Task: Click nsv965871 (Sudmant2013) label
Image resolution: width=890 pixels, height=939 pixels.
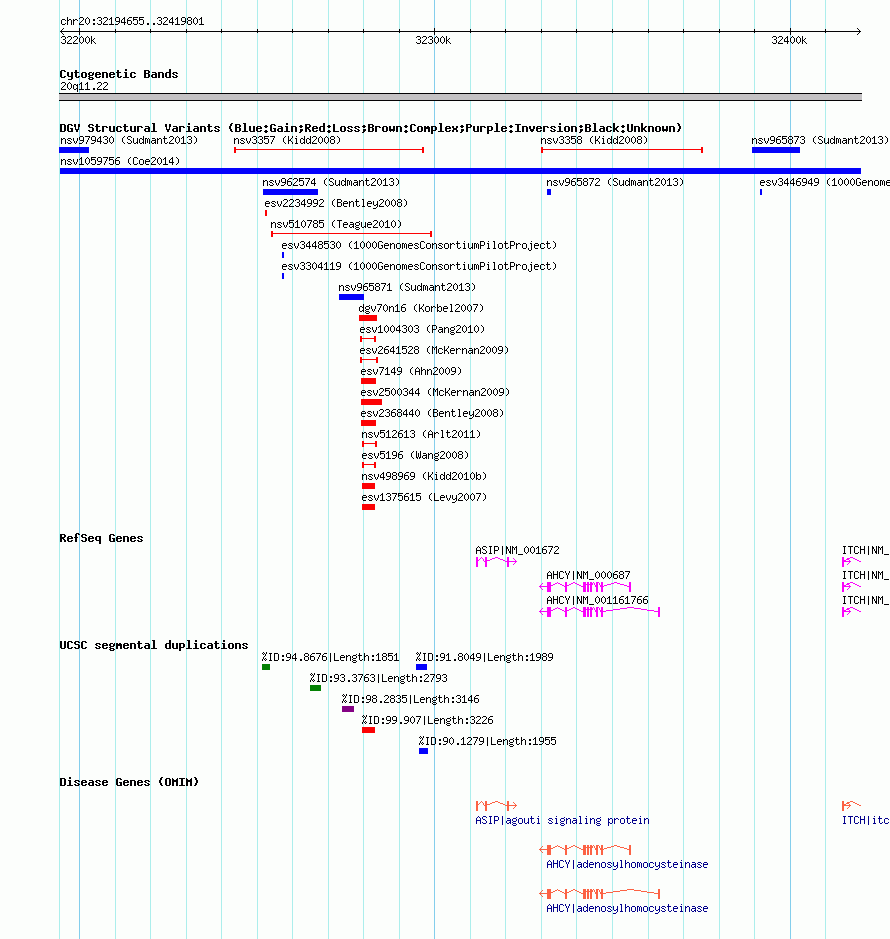Action: click(x=407, y=287)
